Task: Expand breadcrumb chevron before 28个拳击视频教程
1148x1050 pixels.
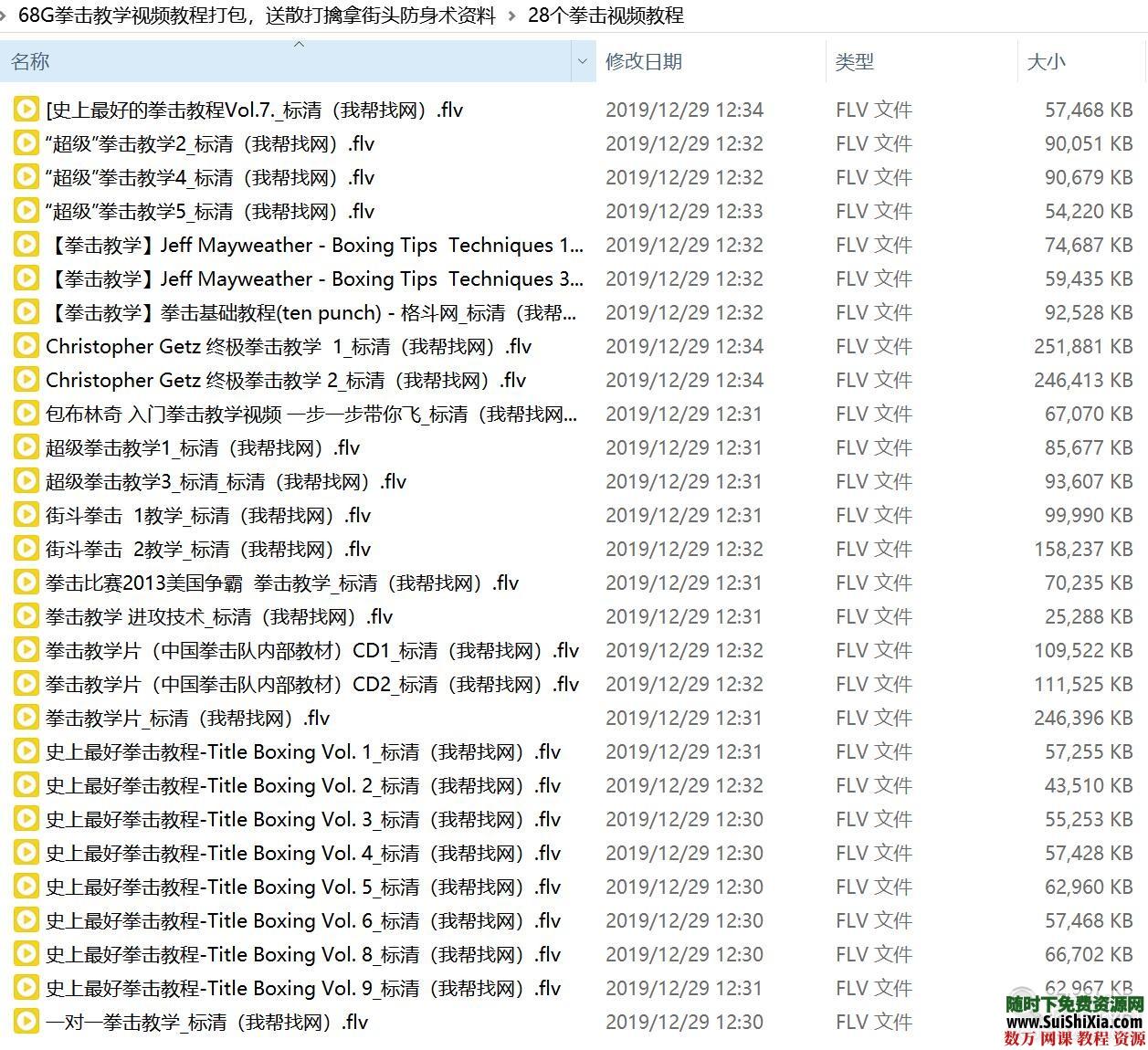Action: tap(511, 16)
